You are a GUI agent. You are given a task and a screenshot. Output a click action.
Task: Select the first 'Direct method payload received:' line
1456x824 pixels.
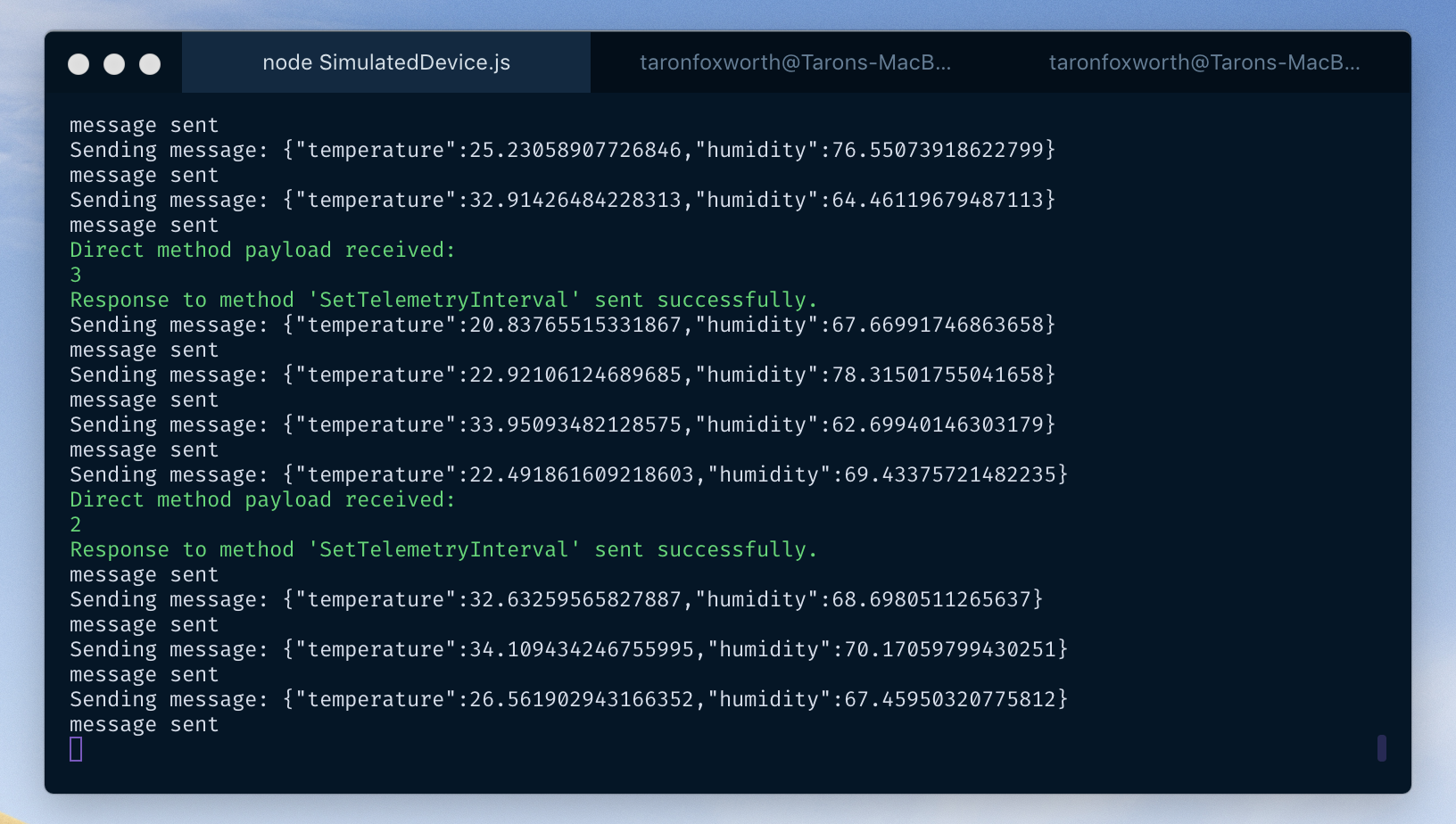[x=262, y=250]
